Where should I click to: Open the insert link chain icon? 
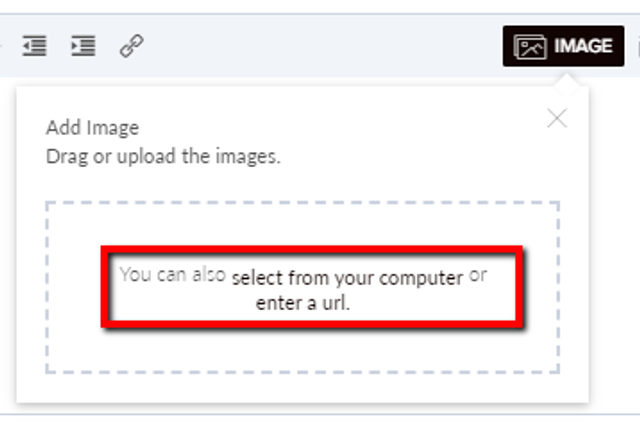click(131, 46)
